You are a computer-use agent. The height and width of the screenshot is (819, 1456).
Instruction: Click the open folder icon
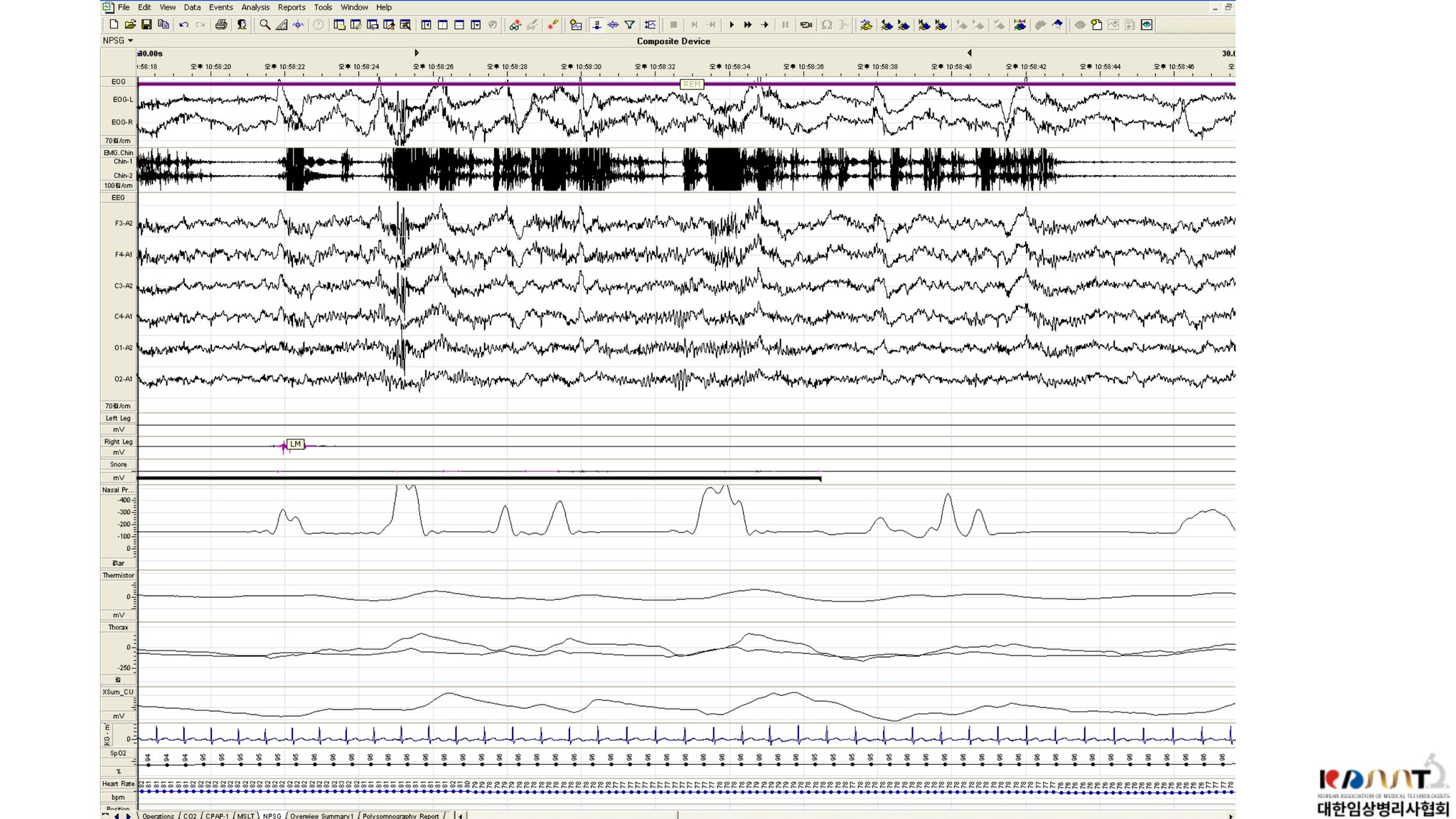click(130, 25)
